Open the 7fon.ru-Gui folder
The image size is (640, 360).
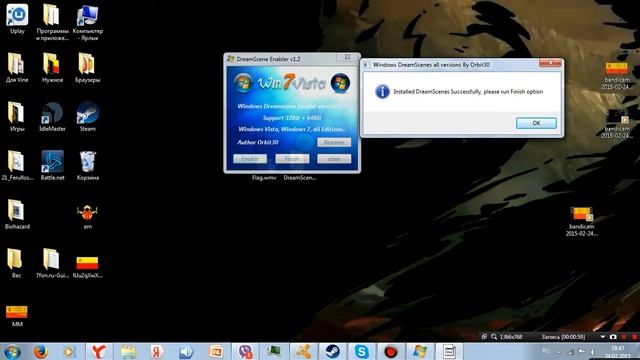pyautogui.click(x=52, y=264)
